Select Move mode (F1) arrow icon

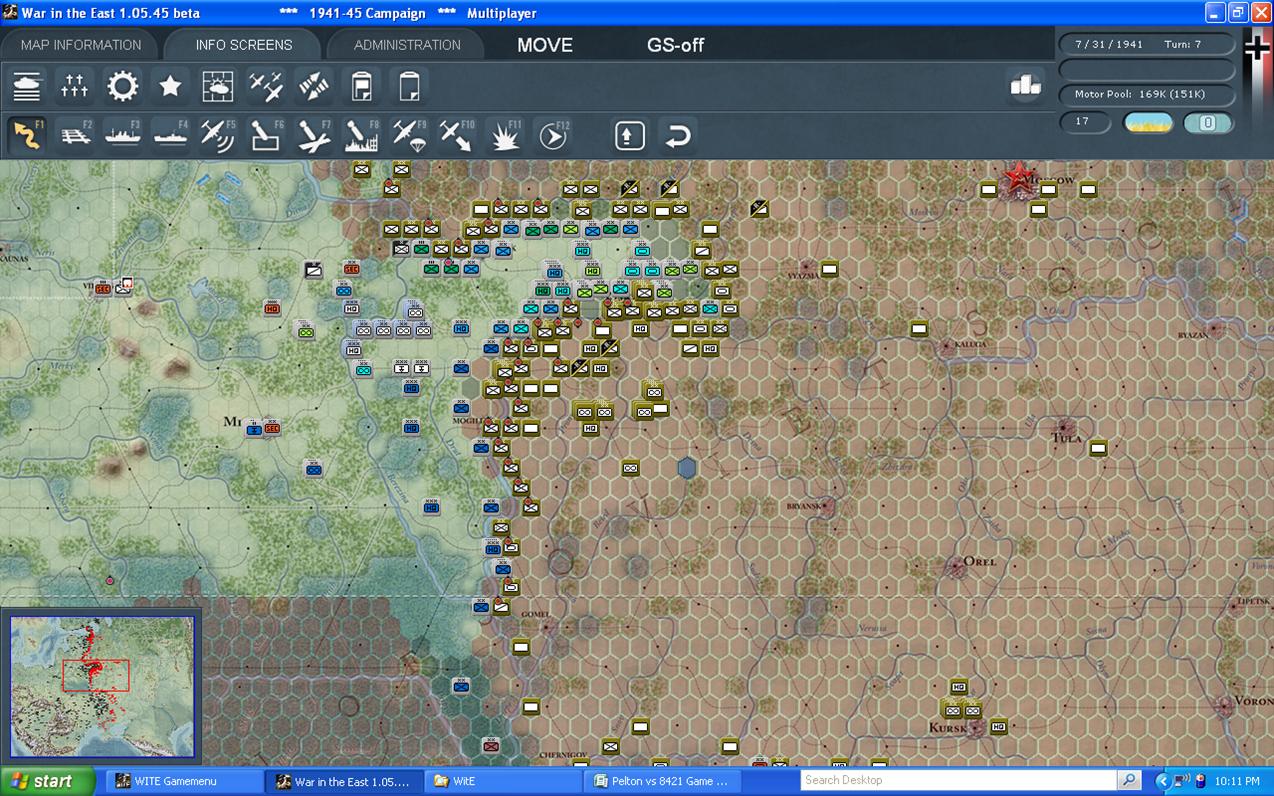coord(27,135)
